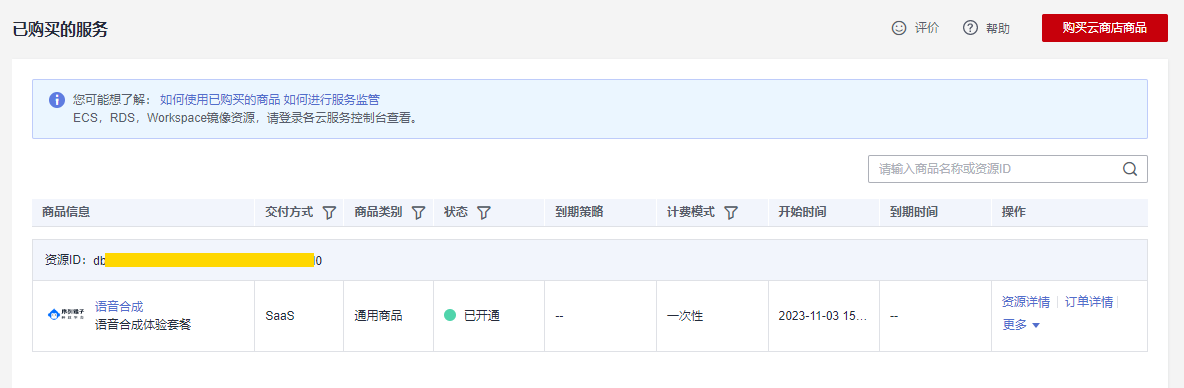Open the 订单详情 link
The height and width of the screenshot is (388, 1184).
click(1089, 302)
